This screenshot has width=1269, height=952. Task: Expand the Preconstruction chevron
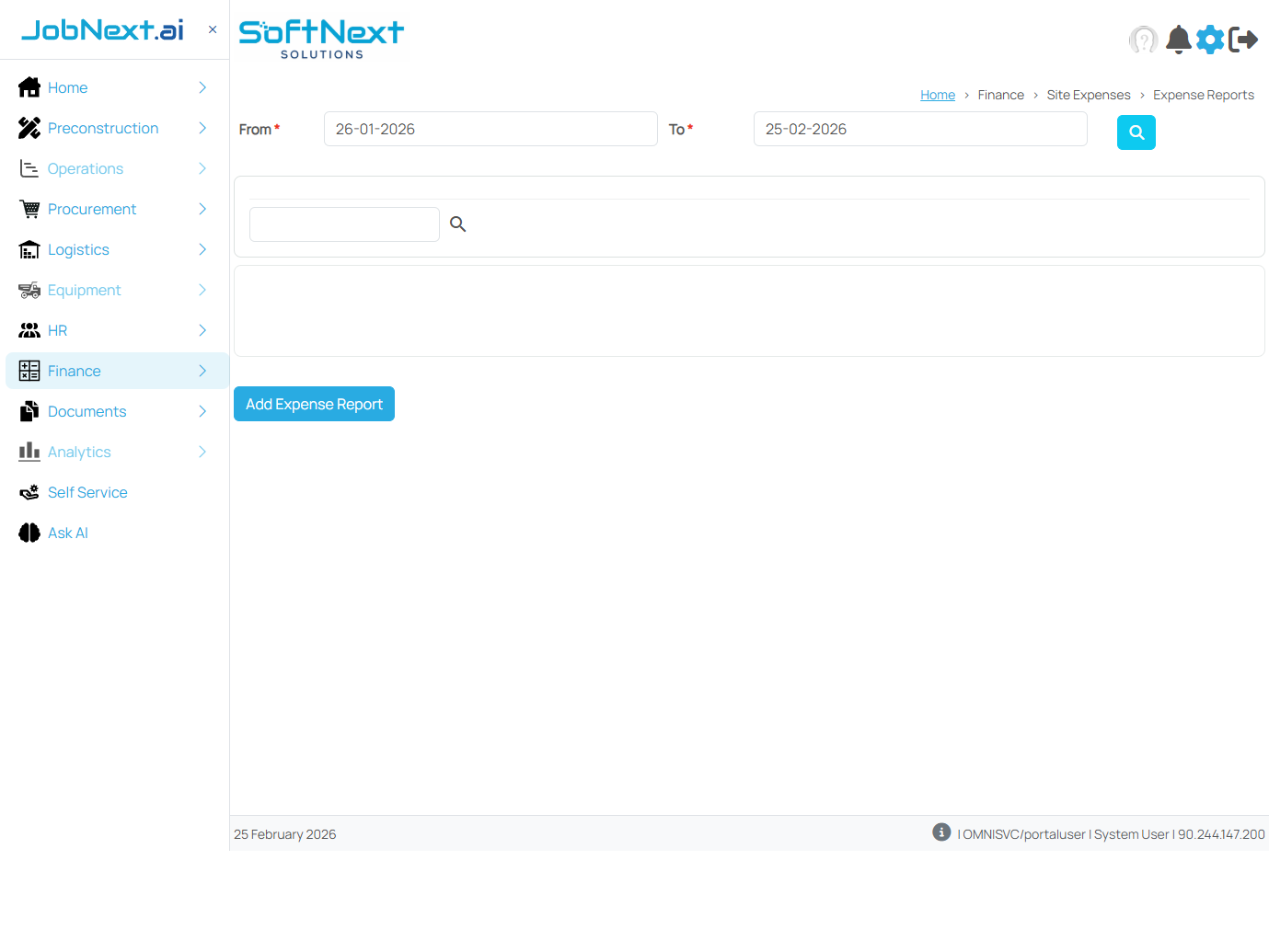click(202, 128)
